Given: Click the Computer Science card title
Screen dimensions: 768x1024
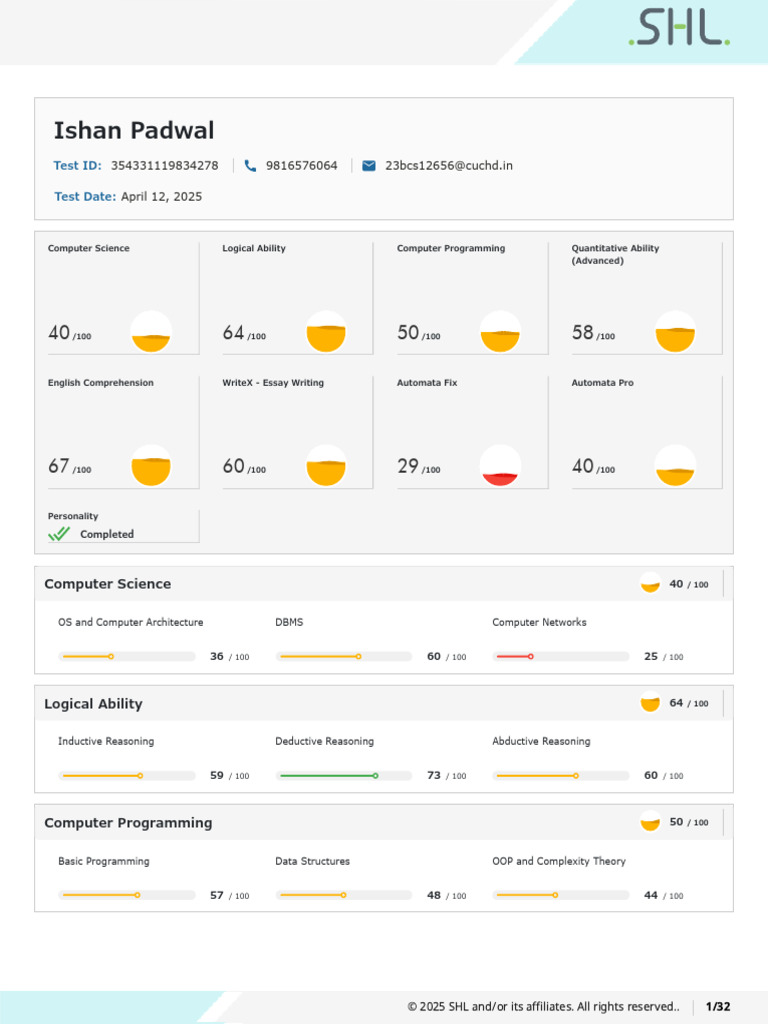Looking at the screenshot, I should [89, 248].
